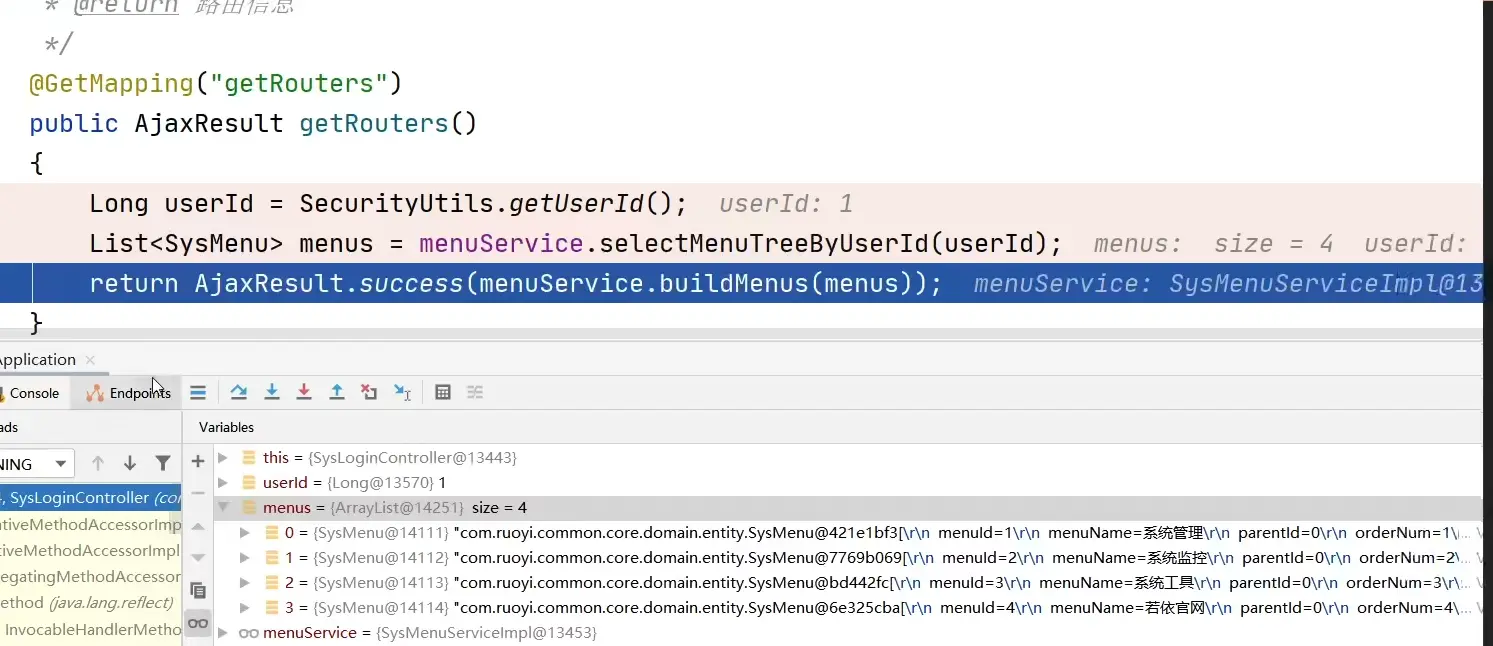Click the Show Execution Point icon
1493x646 pixels.
(x=198, y=393)
